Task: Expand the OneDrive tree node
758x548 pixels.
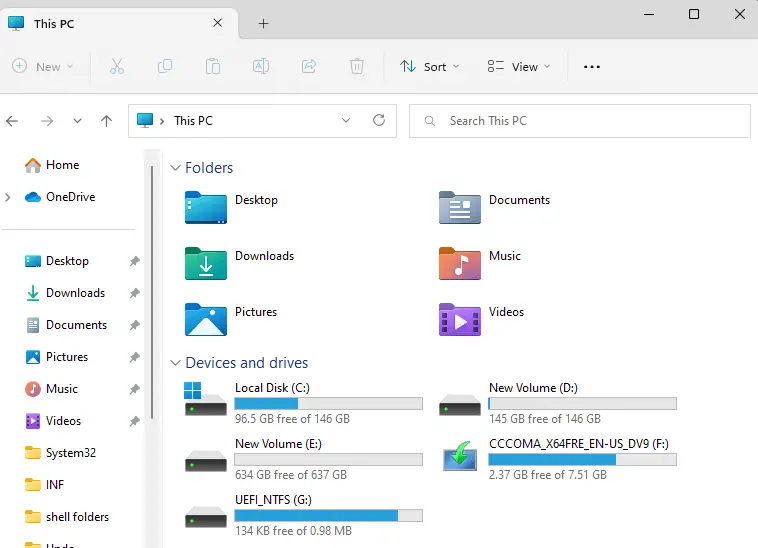Action: point(7,197)
